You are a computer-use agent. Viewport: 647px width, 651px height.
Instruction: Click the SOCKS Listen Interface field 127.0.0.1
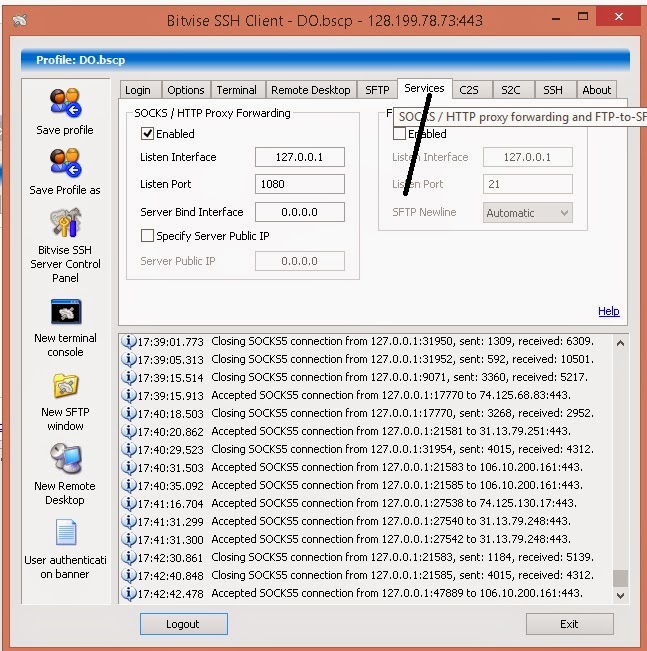pos(300,157)
